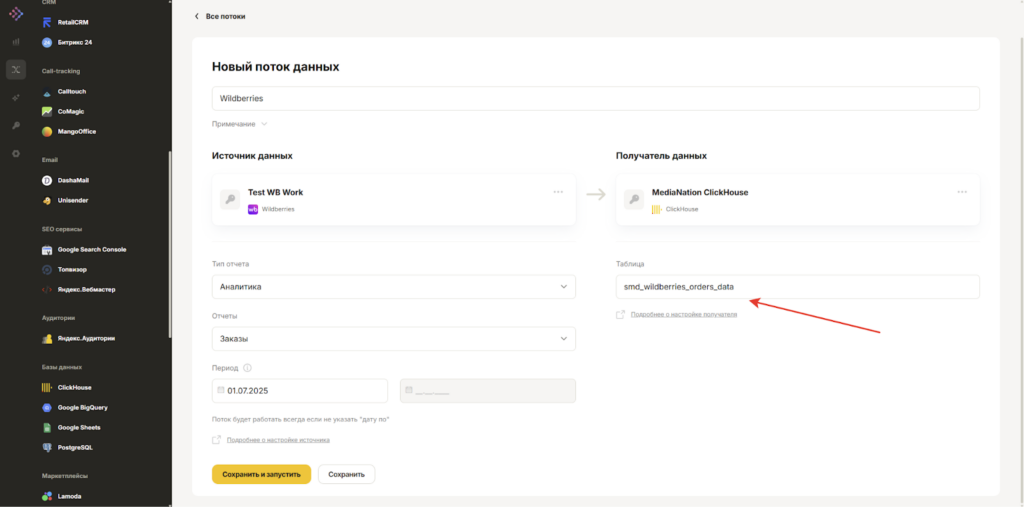Click the Google BigQuery label in sidebar
The image size is (1024, 507).
point(83,408)
